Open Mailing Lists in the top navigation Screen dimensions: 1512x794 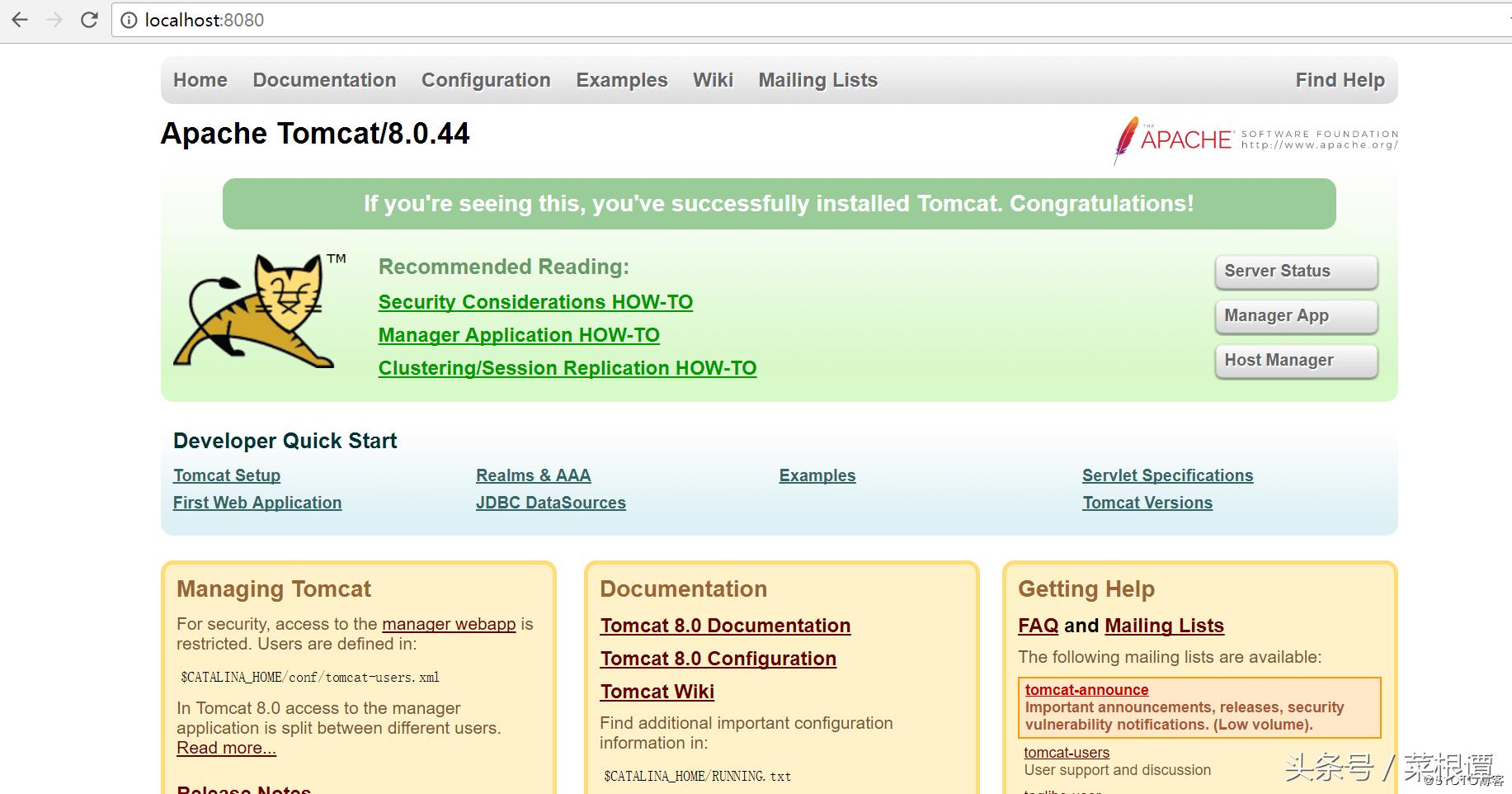(818, 80)
